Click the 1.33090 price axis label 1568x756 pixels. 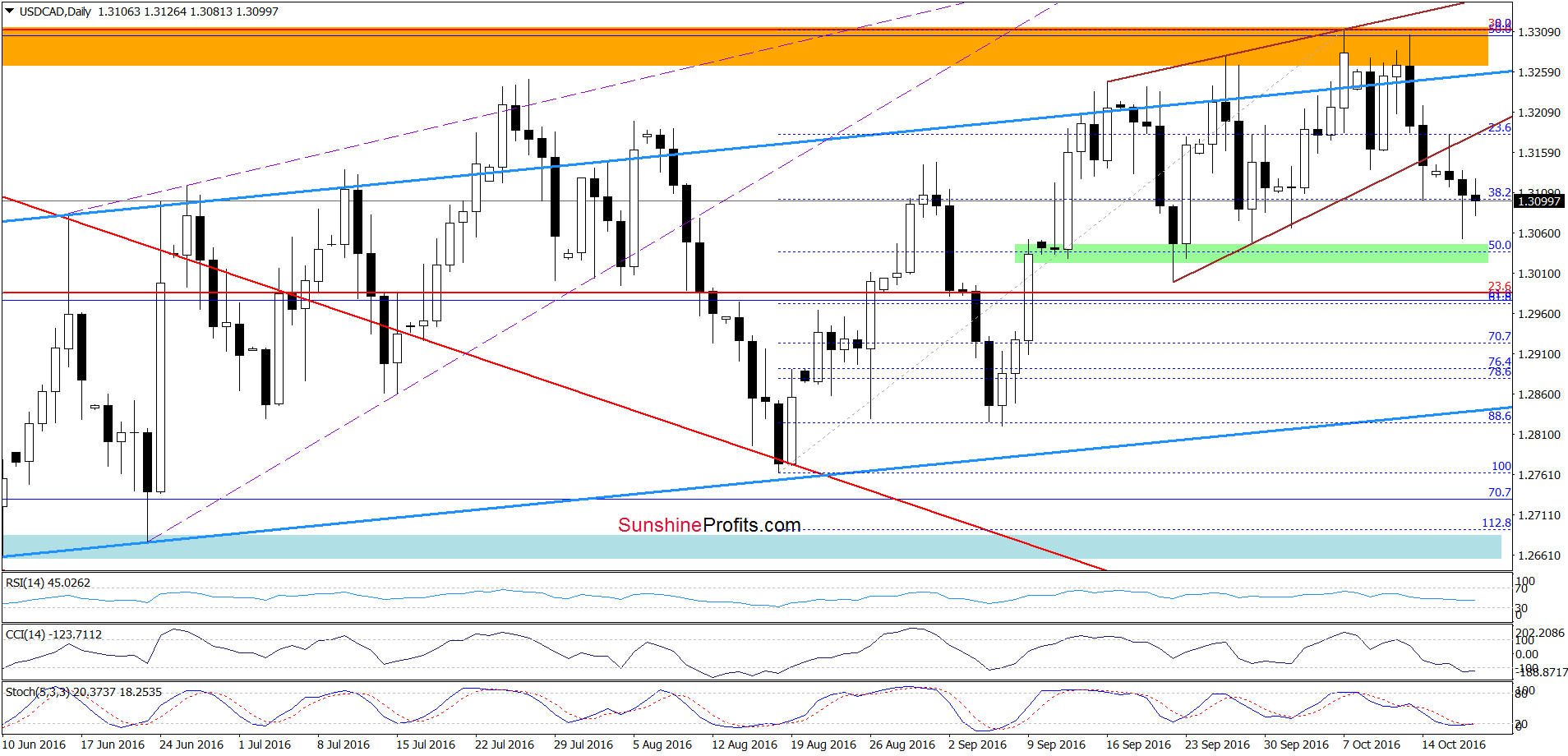[x=1538, y=32]
